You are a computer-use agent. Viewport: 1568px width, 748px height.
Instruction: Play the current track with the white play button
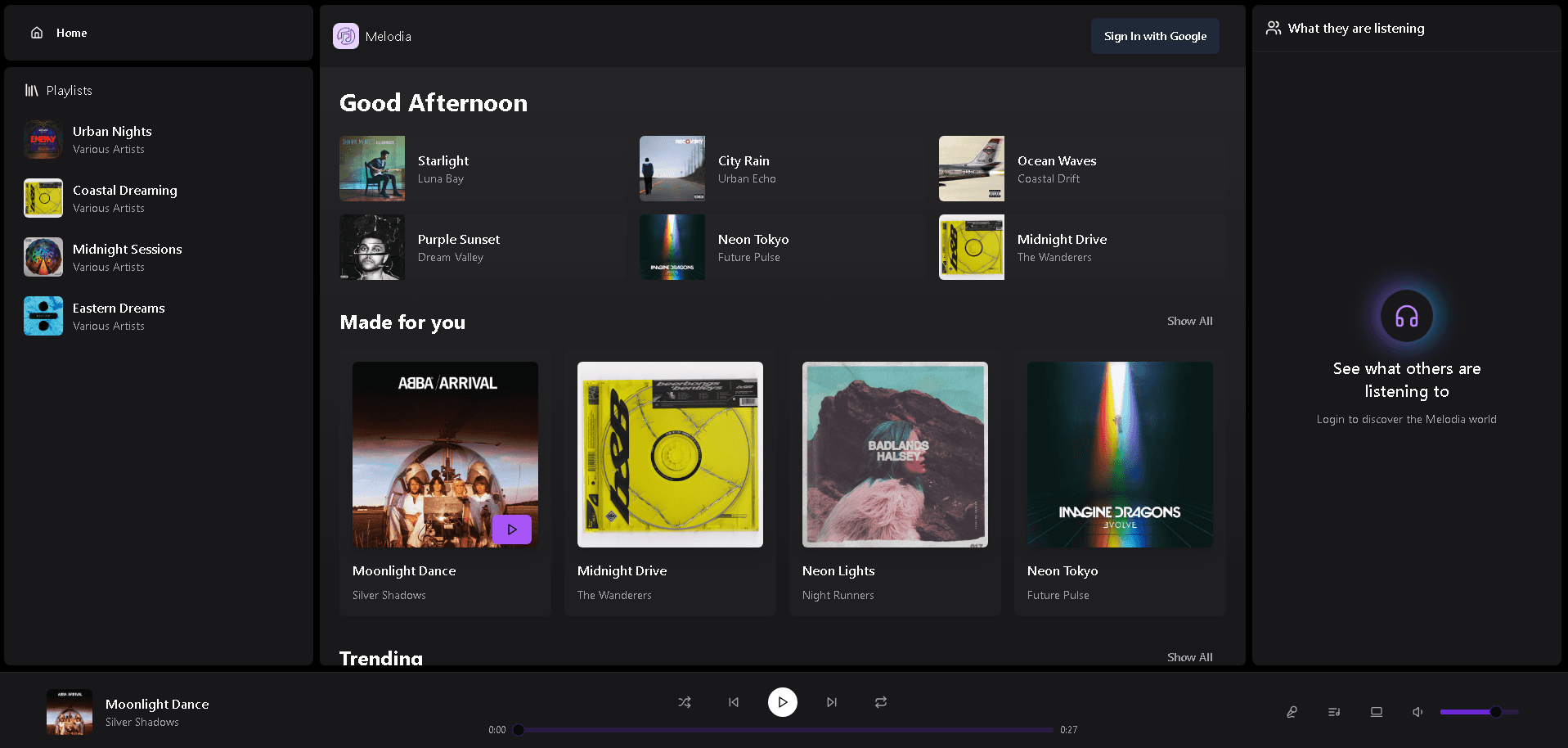[783, 702]
